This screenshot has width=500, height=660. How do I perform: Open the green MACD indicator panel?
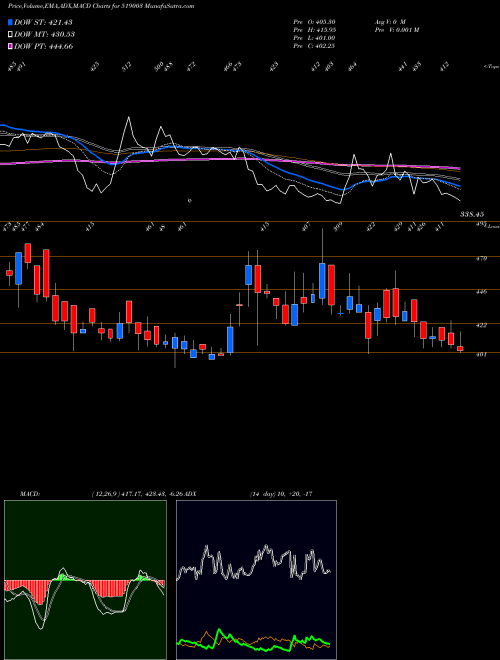pos(85,580)
